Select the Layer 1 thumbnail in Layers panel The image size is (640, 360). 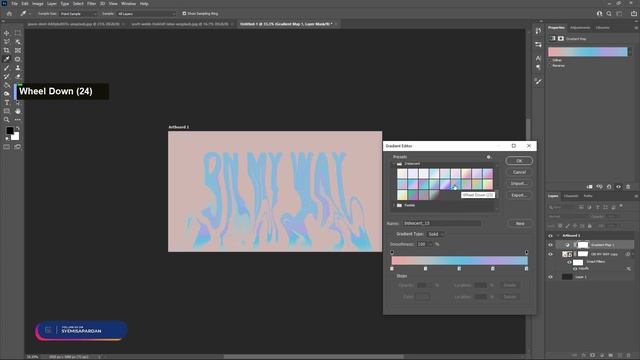click(567, 277)
